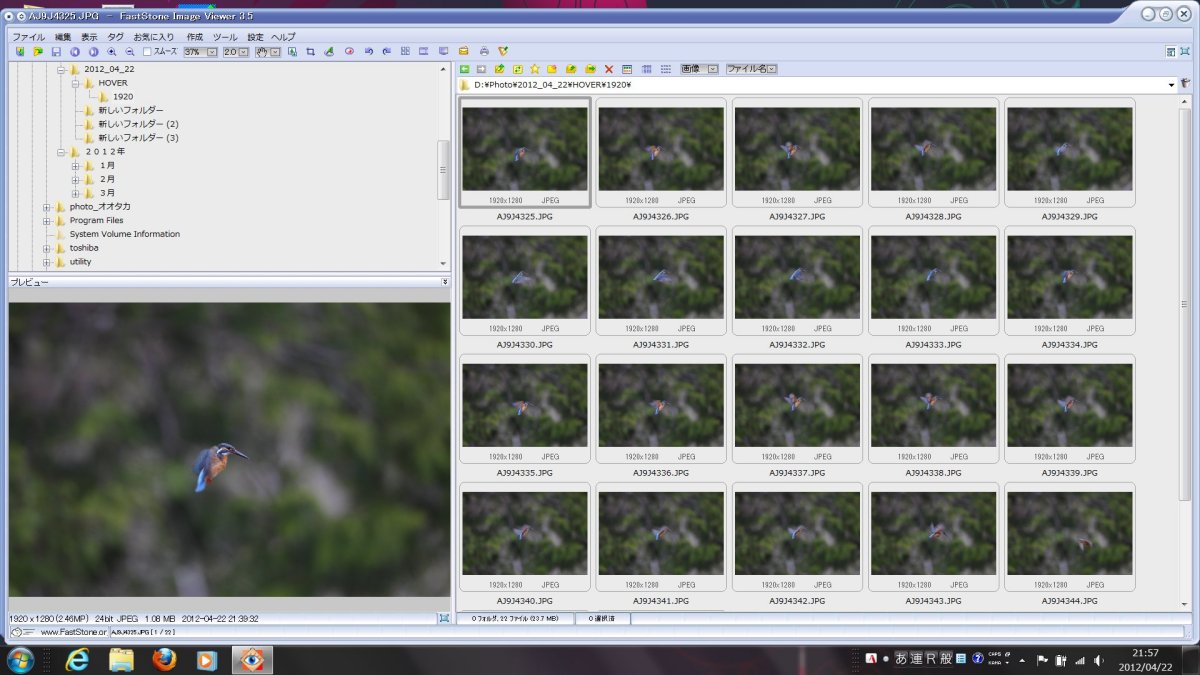Click the Save icon in the toolbar
Screen dimensions: 1200x675
click(x=56, y=51)
